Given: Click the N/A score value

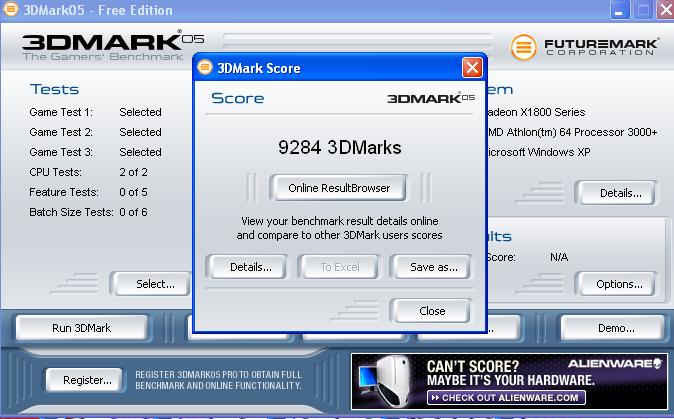Looking at the screenshot, I should tap(559, 257).
